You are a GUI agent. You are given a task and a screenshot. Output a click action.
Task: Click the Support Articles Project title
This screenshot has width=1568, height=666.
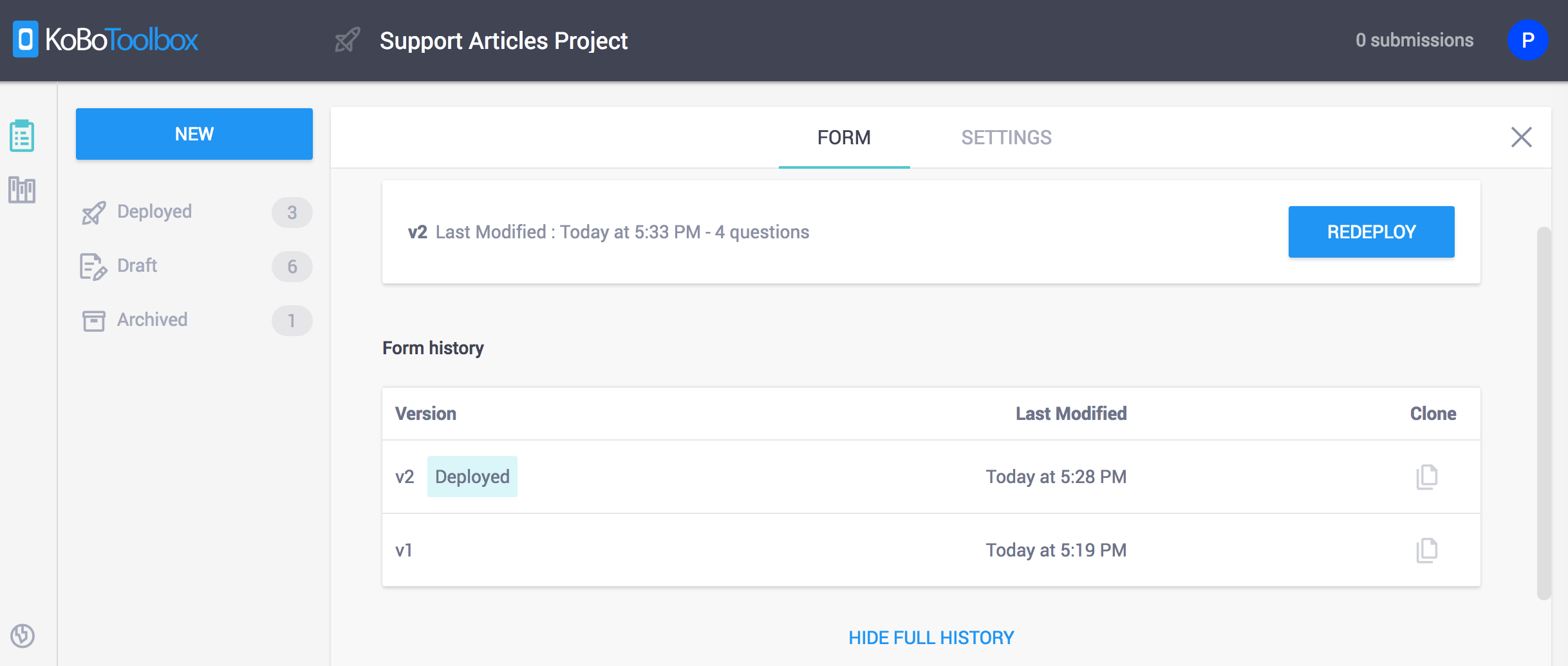coord(503,41)
